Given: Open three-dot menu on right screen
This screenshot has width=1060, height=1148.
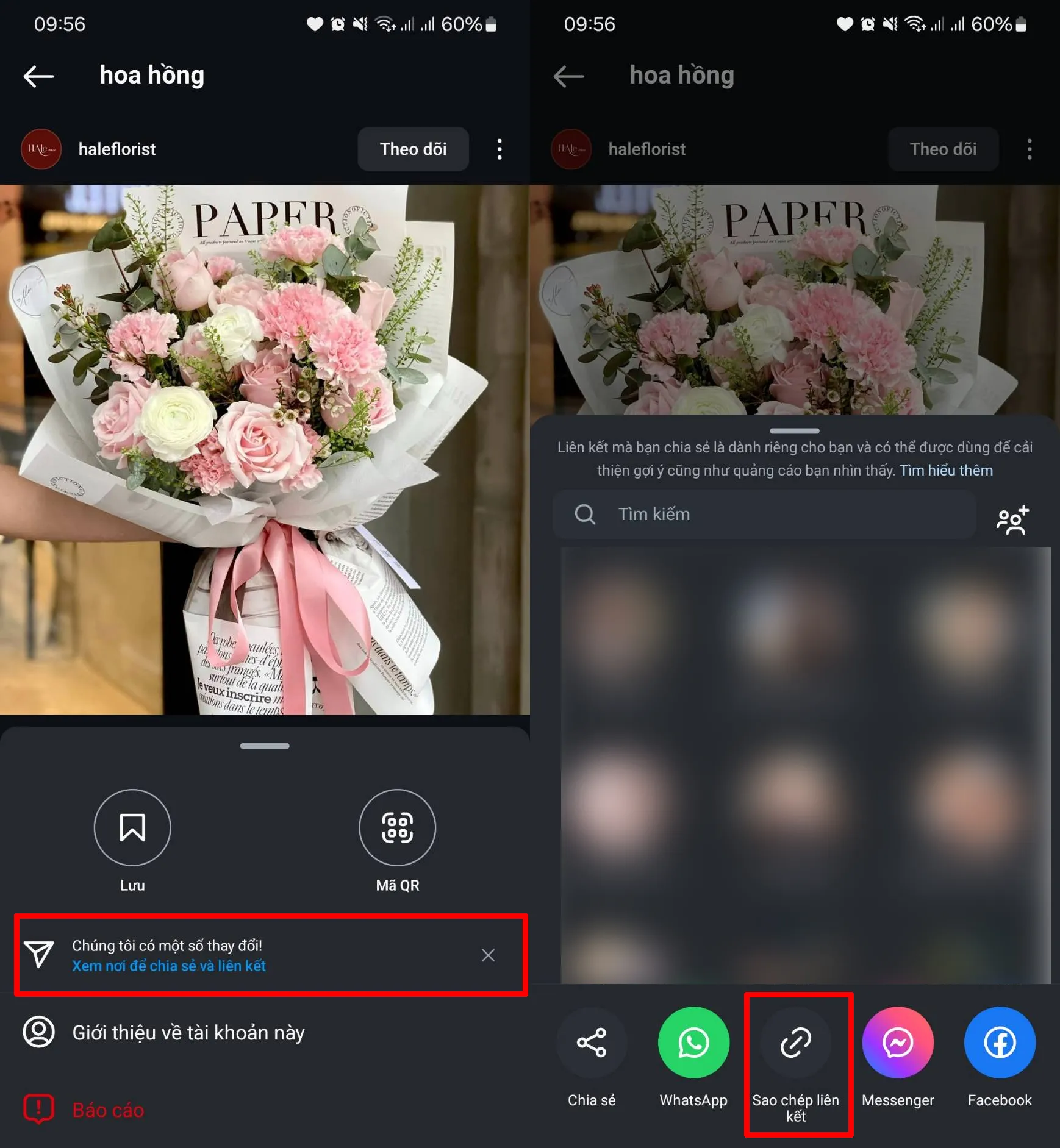Looking at the screenshot, I should coord(1030,149).
